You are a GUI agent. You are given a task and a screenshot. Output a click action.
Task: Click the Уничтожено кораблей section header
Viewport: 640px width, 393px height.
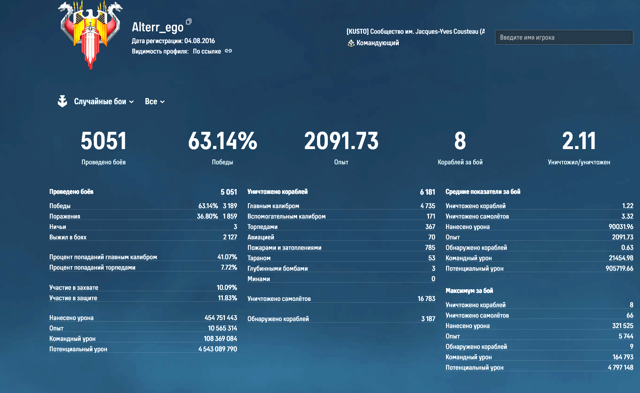278,192
